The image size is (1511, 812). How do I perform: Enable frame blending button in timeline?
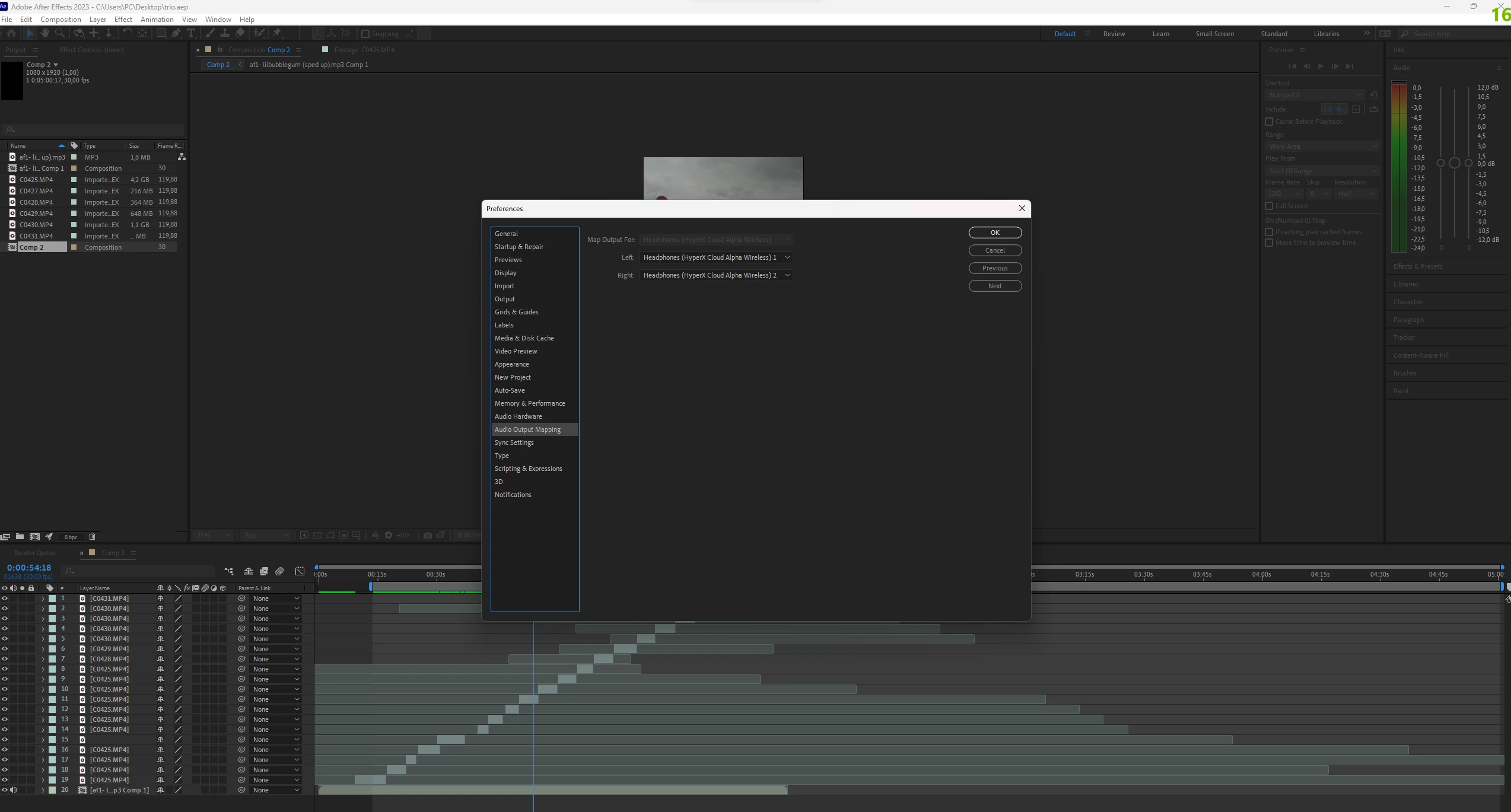(x=264, y=571)
